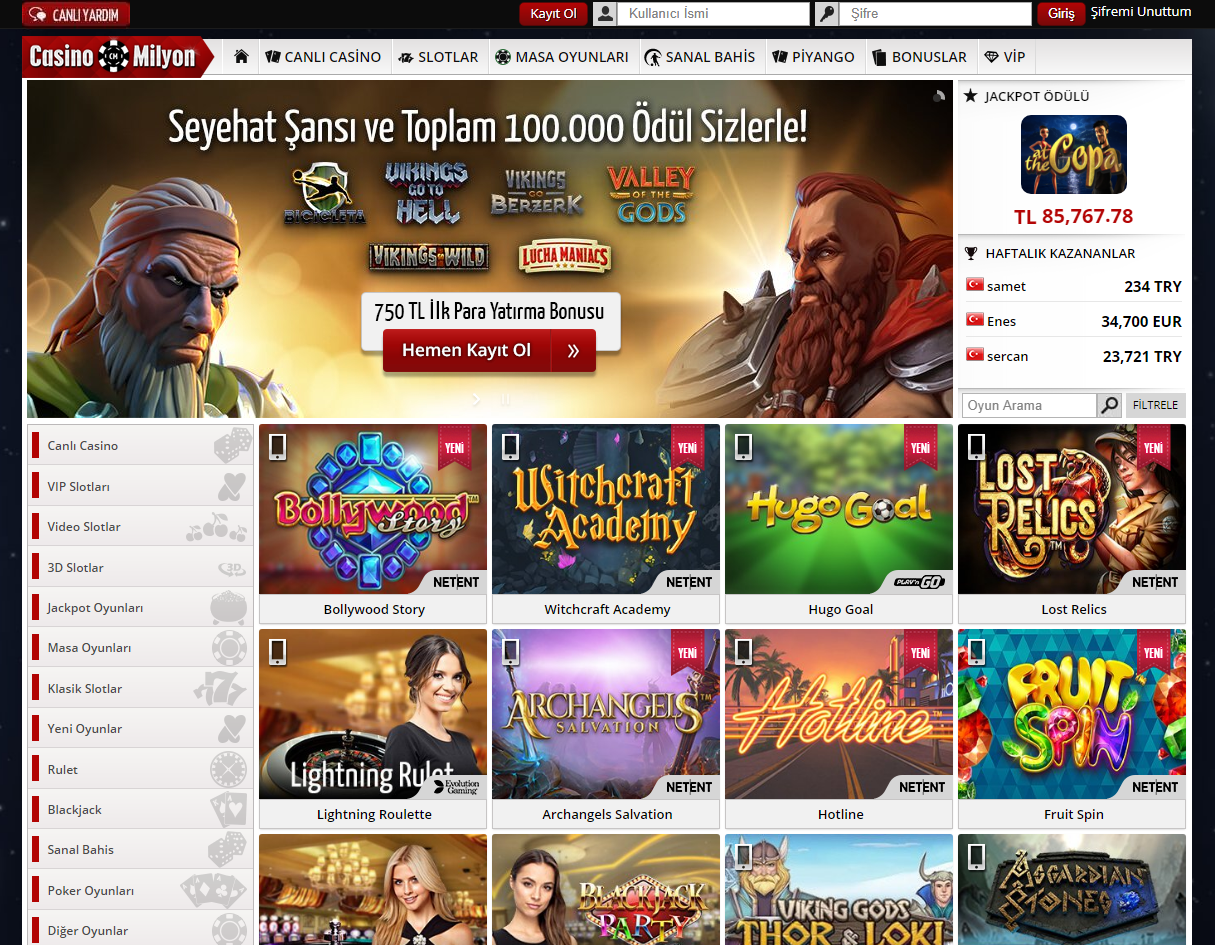Open the Lost Relics game thumbnail
This screenshot has width=1215, height=945.
1072,509
